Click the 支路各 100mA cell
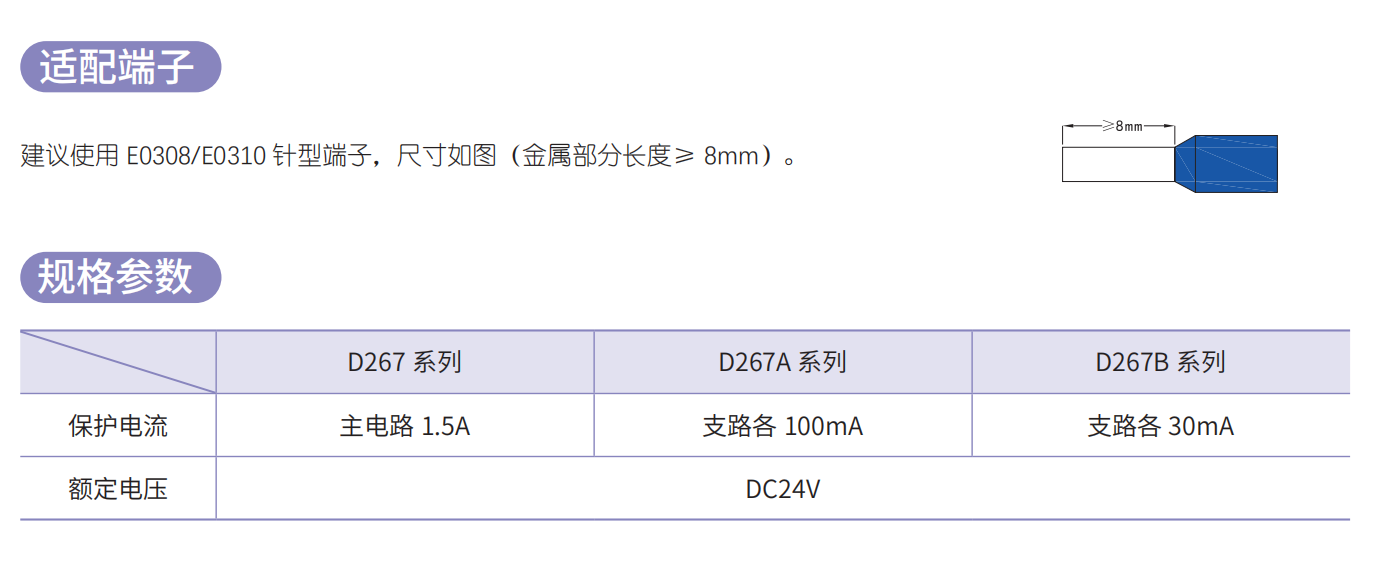The height and width of the screenshot is (579, 1394). [x=783, y=426]
